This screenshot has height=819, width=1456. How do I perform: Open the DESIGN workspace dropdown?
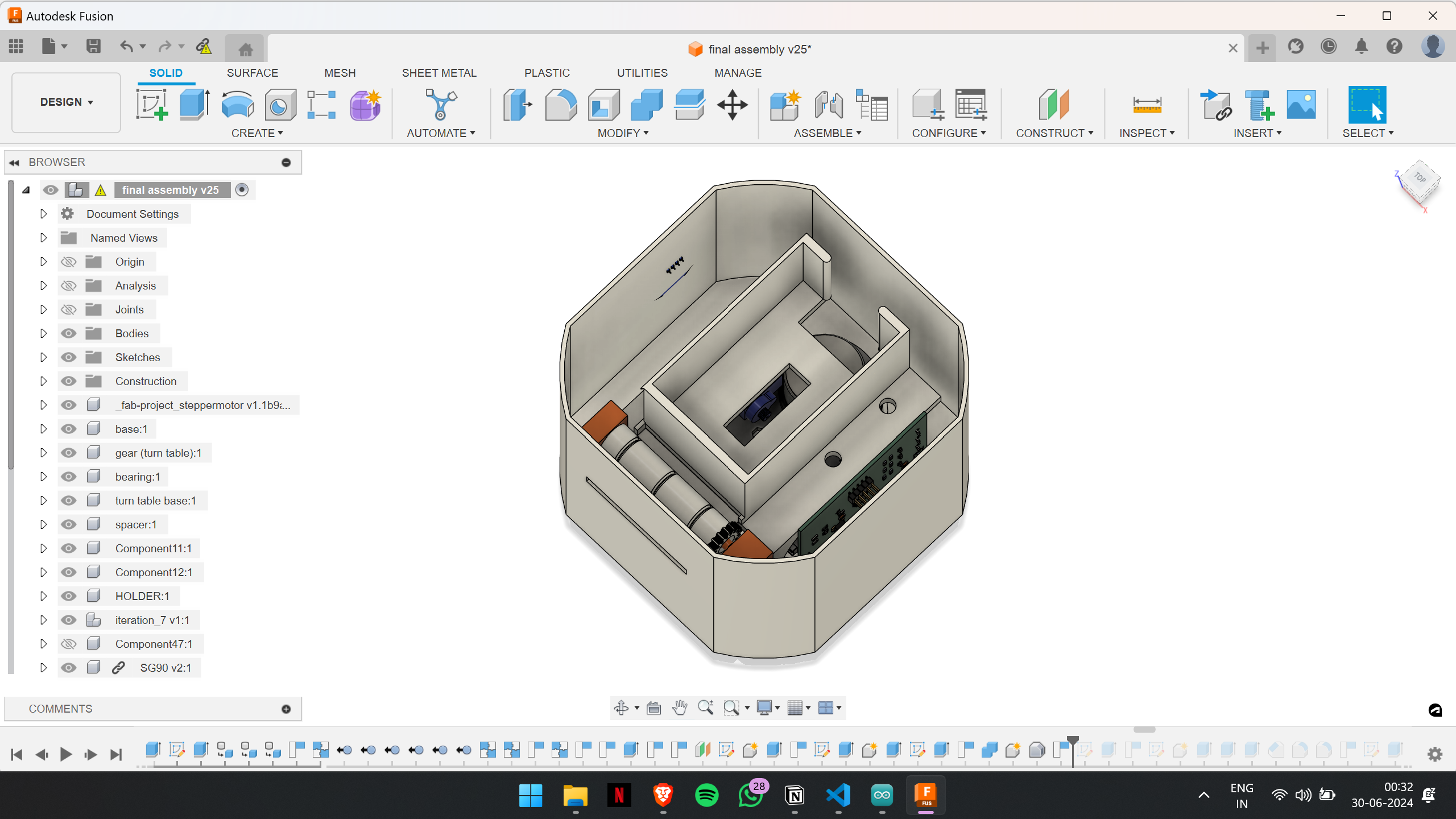click(x=66, y=102)
